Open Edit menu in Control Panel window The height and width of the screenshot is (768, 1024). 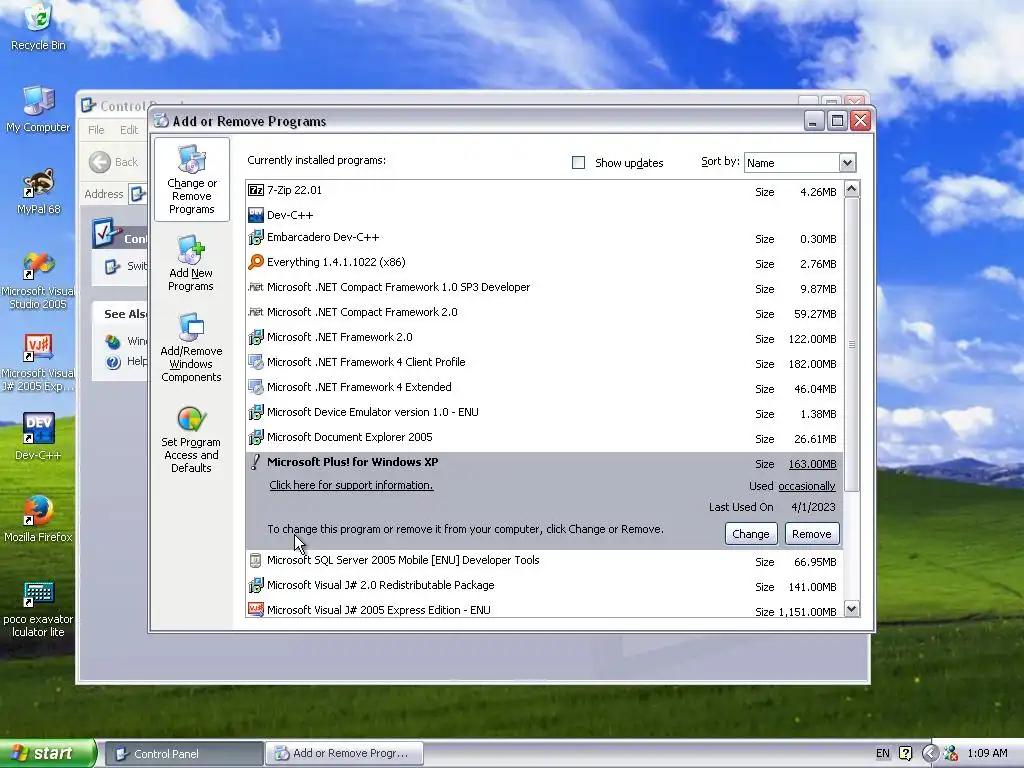(129, 130)
